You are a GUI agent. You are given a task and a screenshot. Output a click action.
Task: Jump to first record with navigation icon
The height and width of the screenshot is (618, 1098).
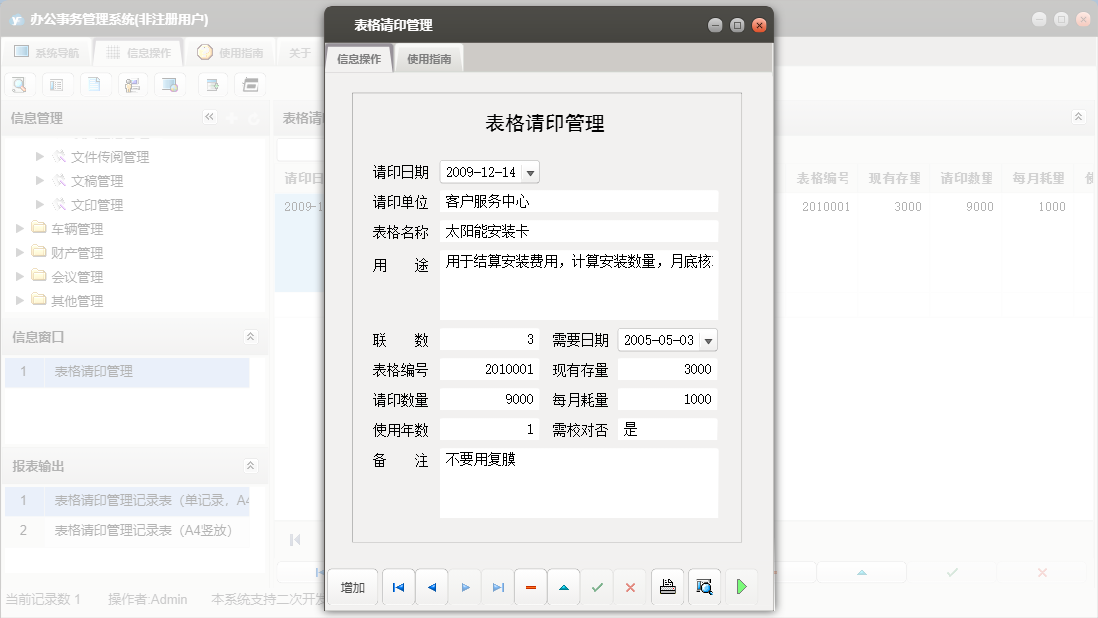(398, 587)
